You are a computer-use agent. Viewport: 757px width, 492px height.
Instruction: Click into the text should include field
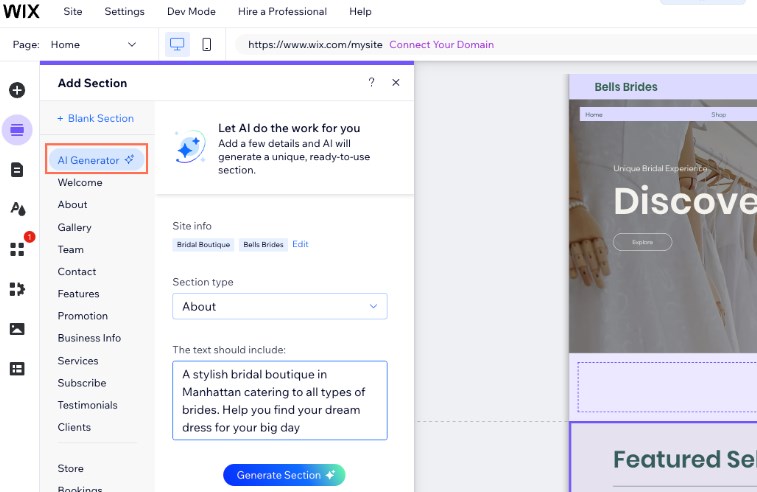tap(280, 400)
